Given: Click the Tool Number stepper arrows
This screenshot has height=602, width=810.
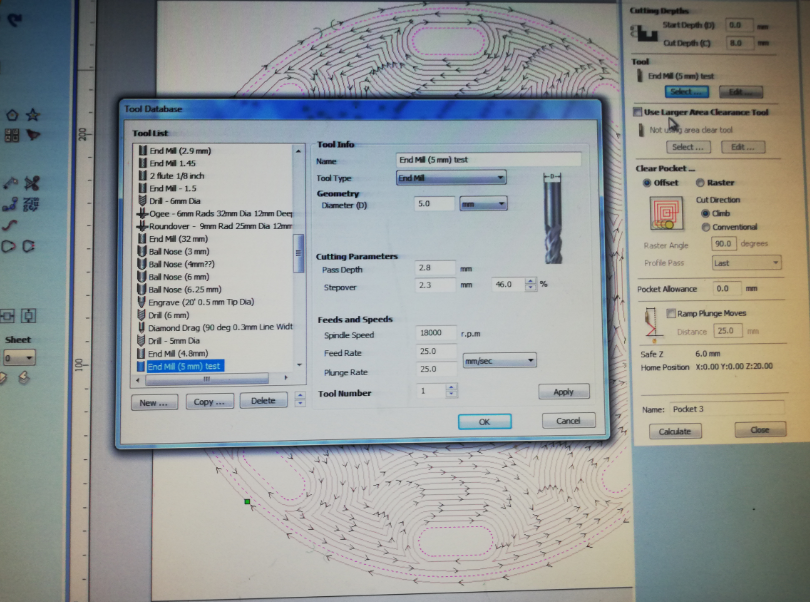Looking at the screenshot, I should coord(451,390).
